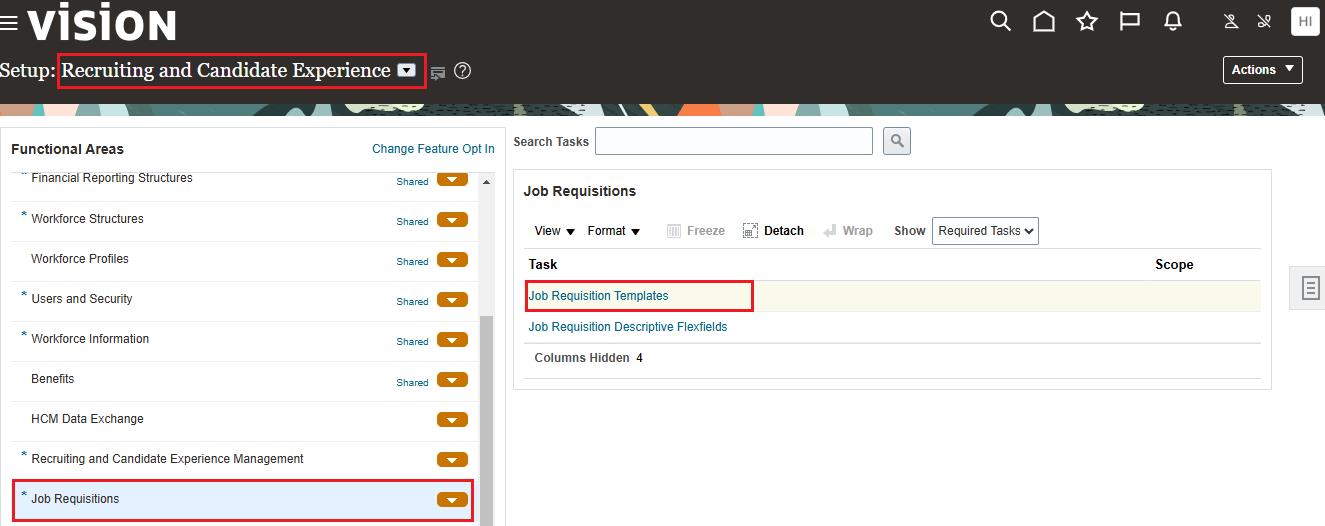Click the Columns Hidden 4 text
This screenshot has height=526, width=1325.
click(x=588, y=358)
